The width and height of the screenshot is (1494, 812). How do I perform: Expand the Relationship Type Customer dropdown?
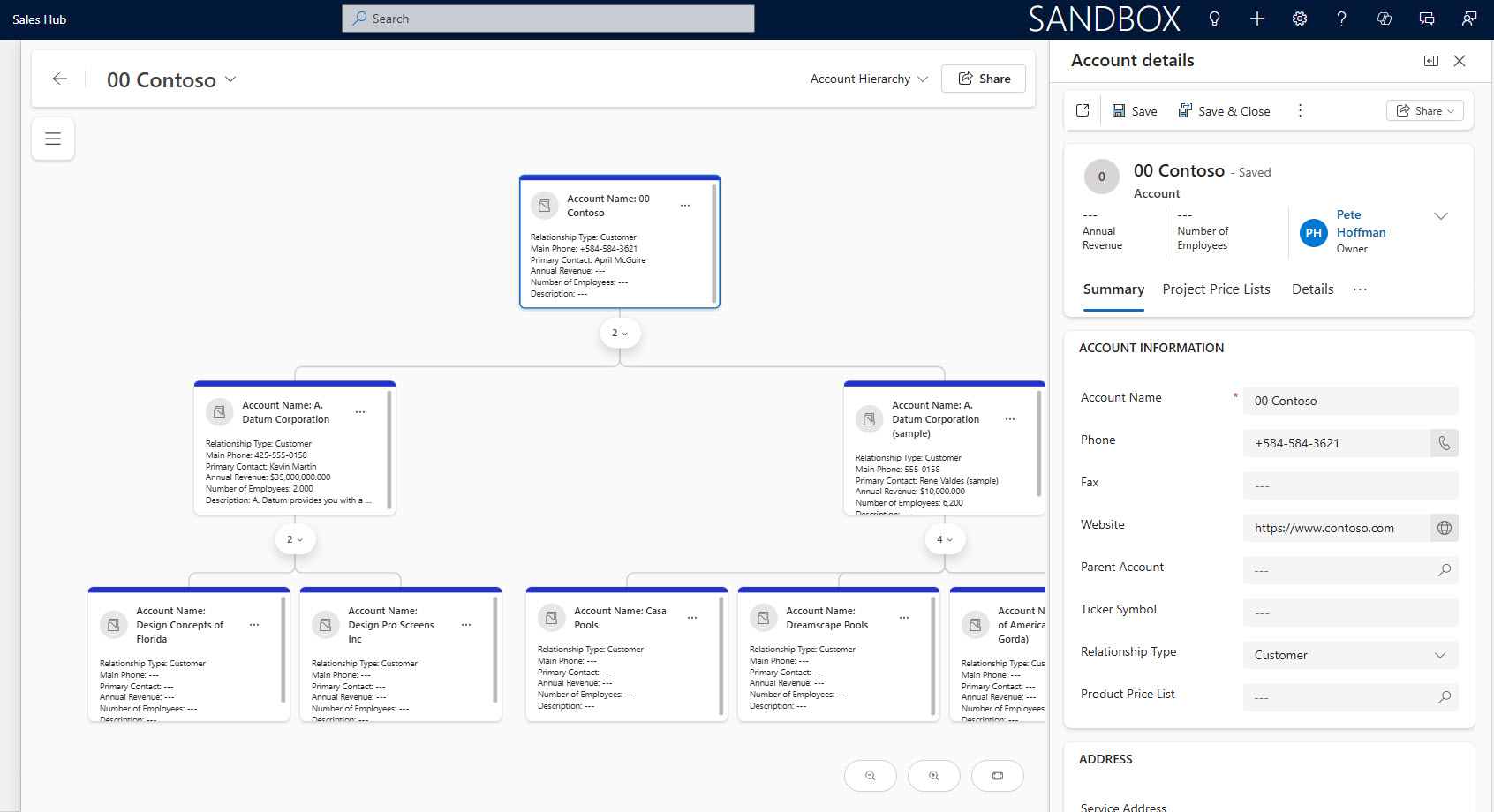[1439, 655]
